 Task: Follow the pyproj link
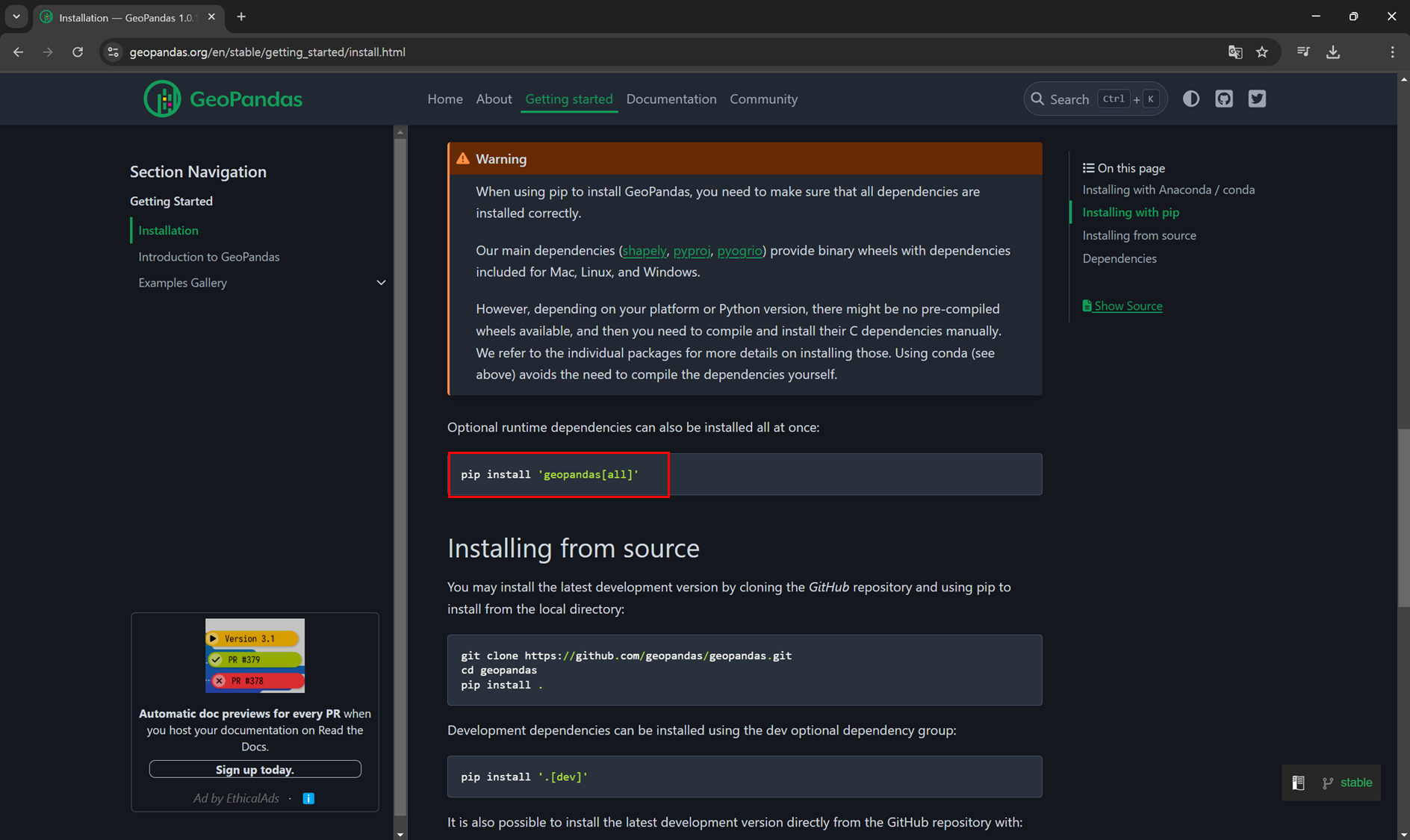click(692, 250)
